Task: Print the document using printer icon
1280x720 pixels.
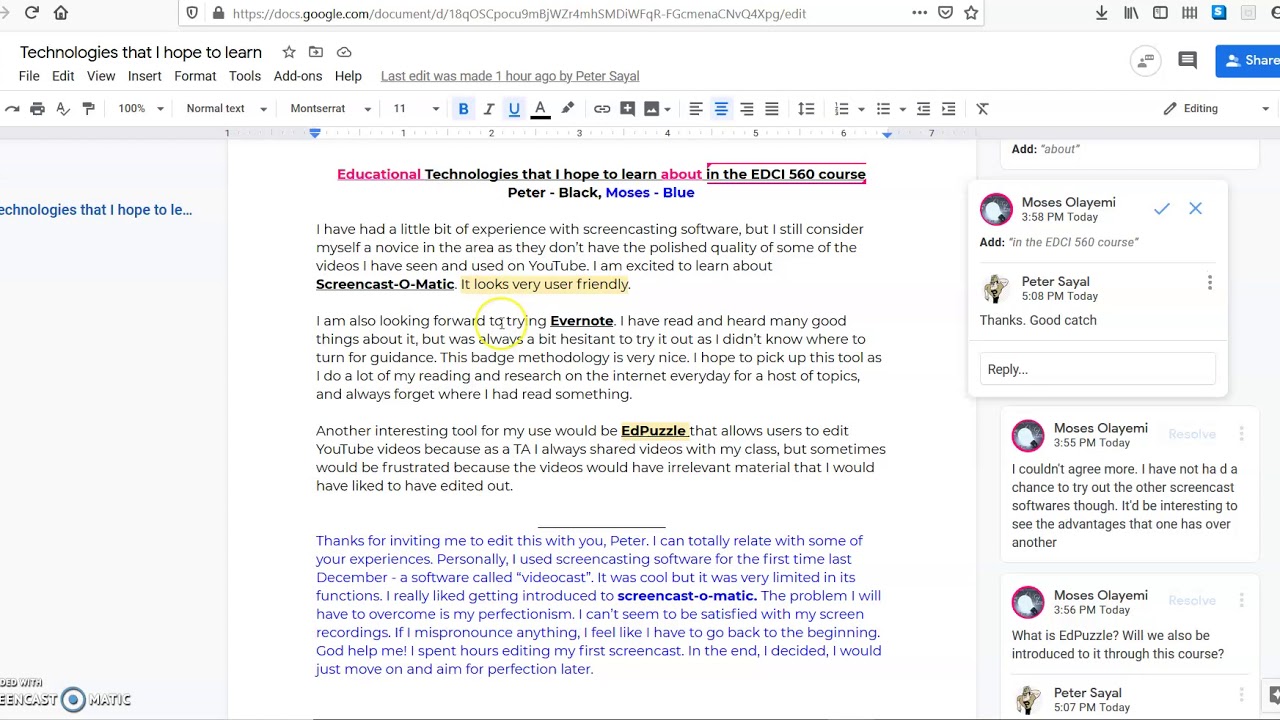Action: point(37,108)
